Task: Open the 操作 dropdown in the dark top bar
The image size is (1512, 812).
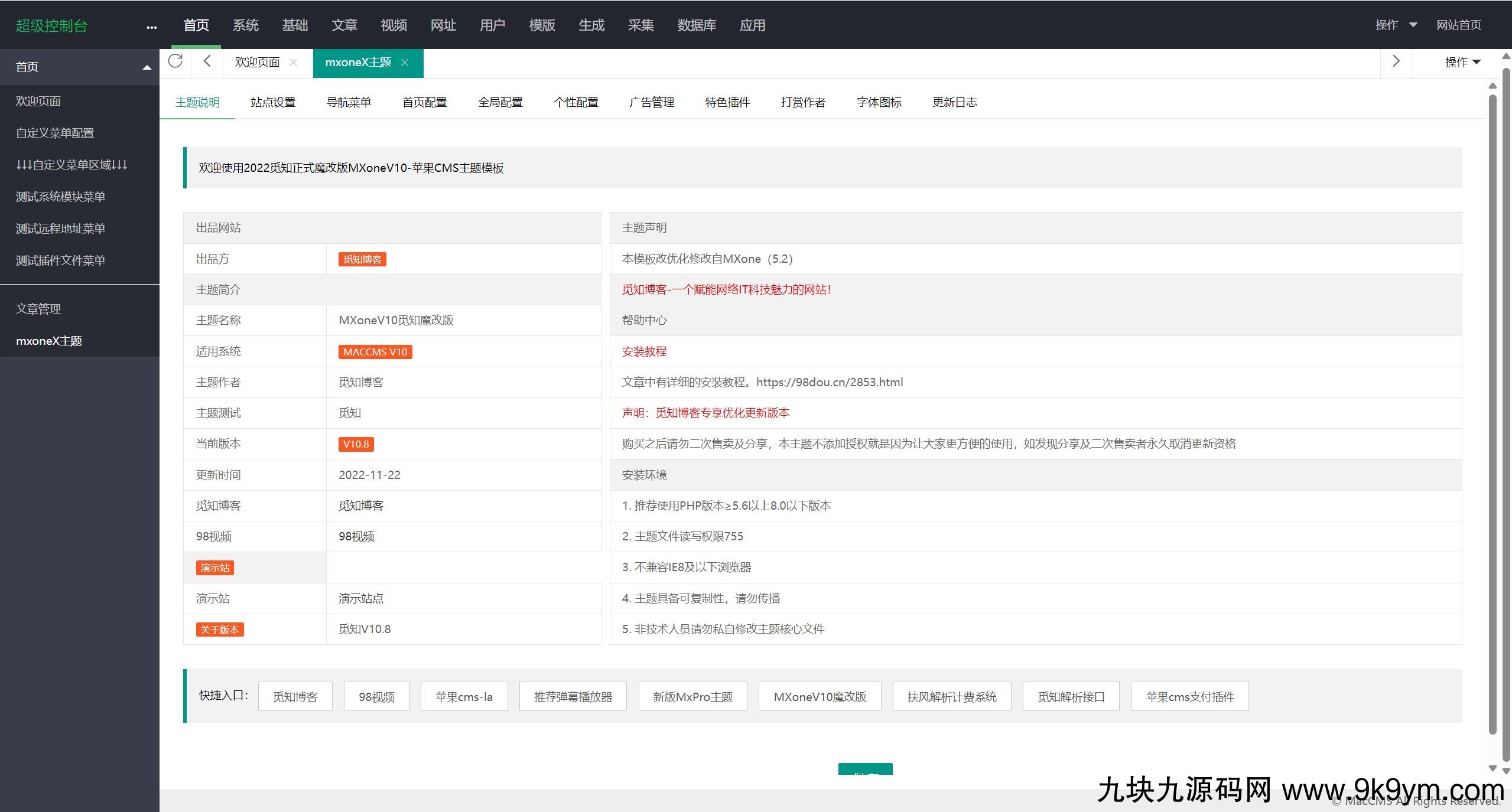Action: (x=1396, y=25)
